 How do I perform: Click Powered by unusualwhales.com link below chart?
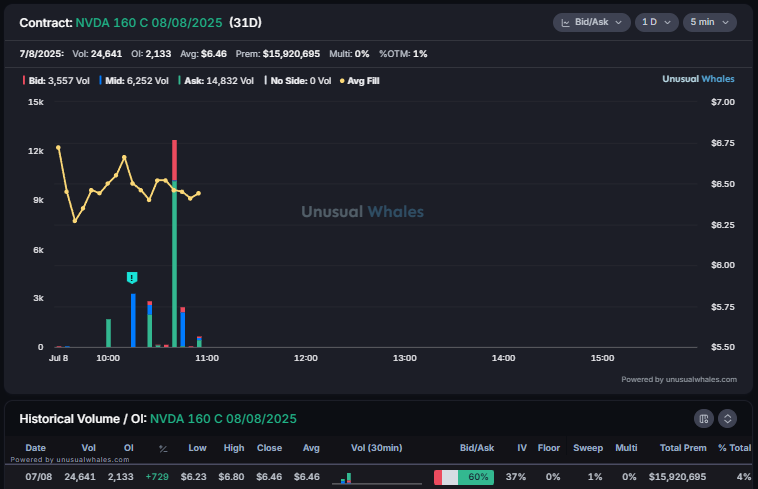click(x=679, y=379)
